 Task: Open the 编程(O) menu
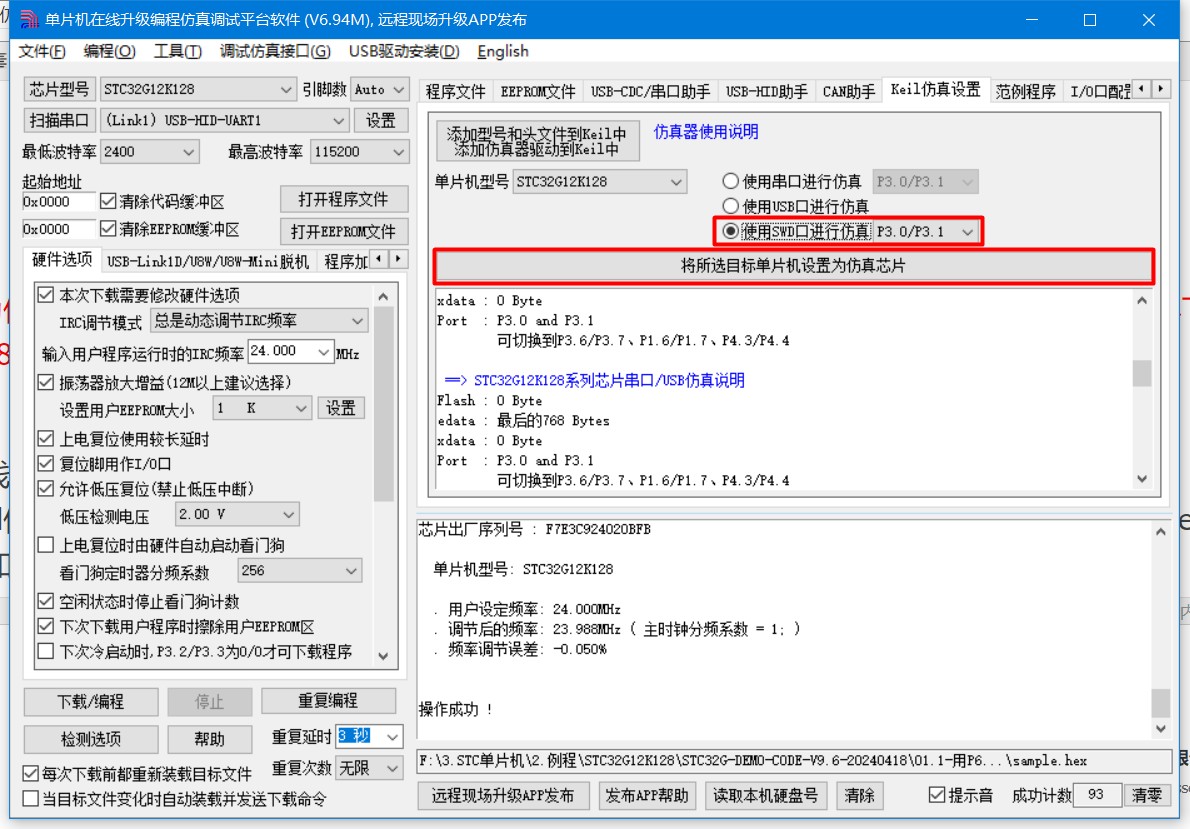[x=109, y=51]
